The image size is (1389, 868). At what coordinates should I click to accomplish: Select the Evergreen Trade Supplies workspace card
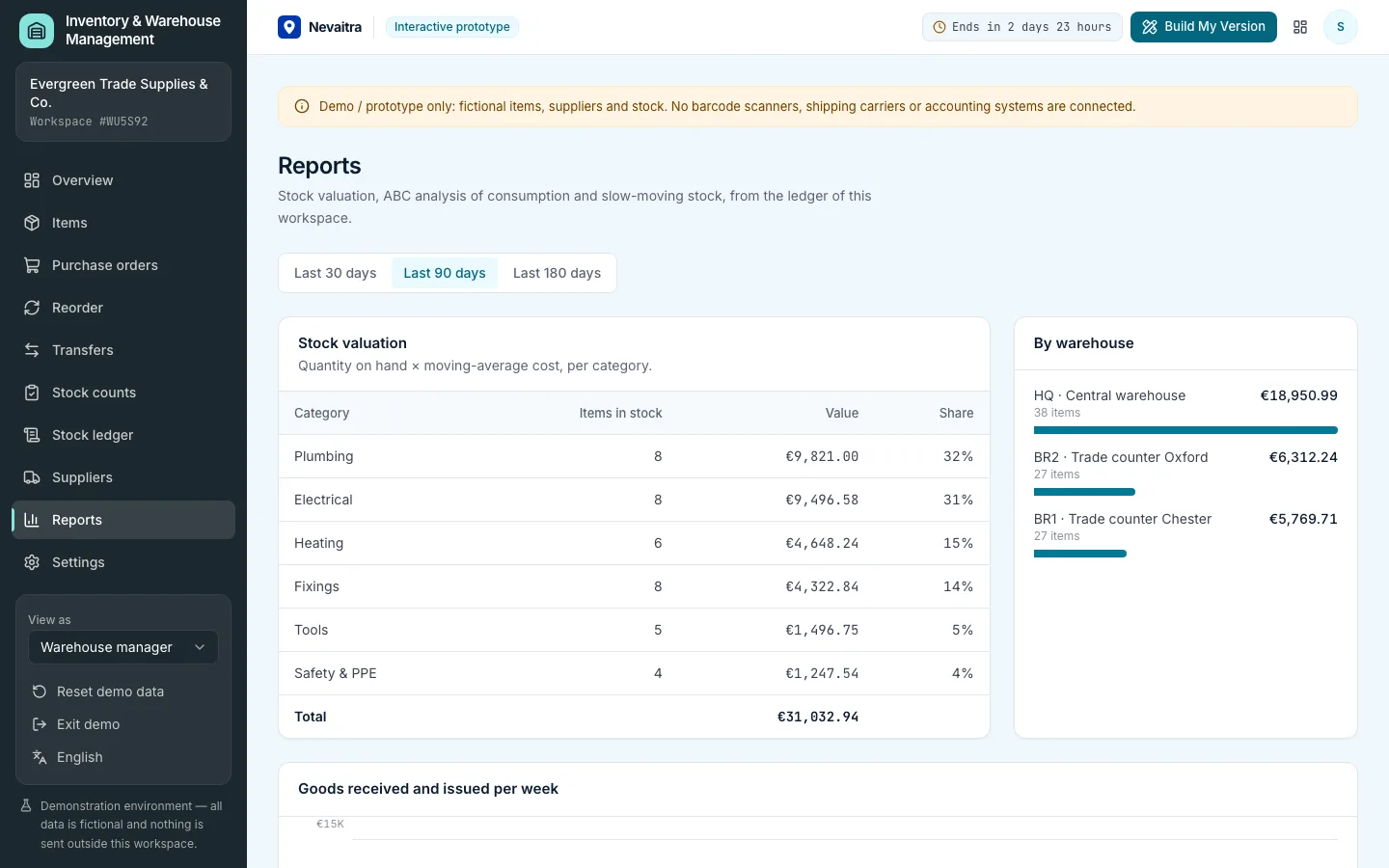(123, 102)
